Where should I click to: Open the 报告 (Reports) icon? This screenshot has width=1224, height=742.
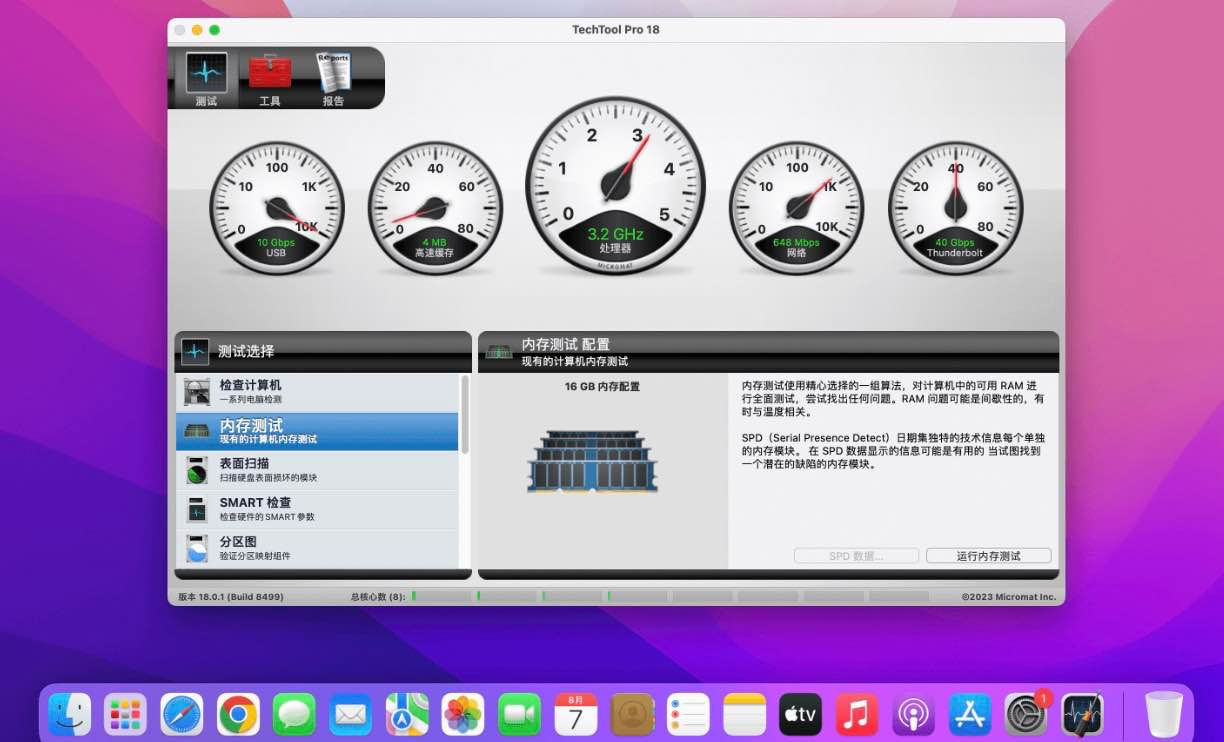pos(333,78)
